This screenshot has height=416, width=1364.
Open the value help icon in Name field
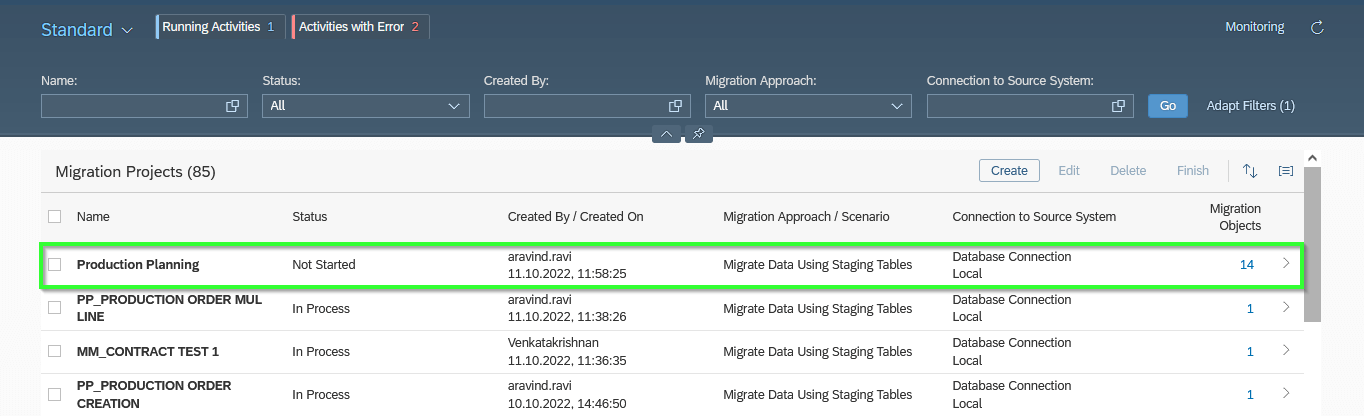click(232, 105)
